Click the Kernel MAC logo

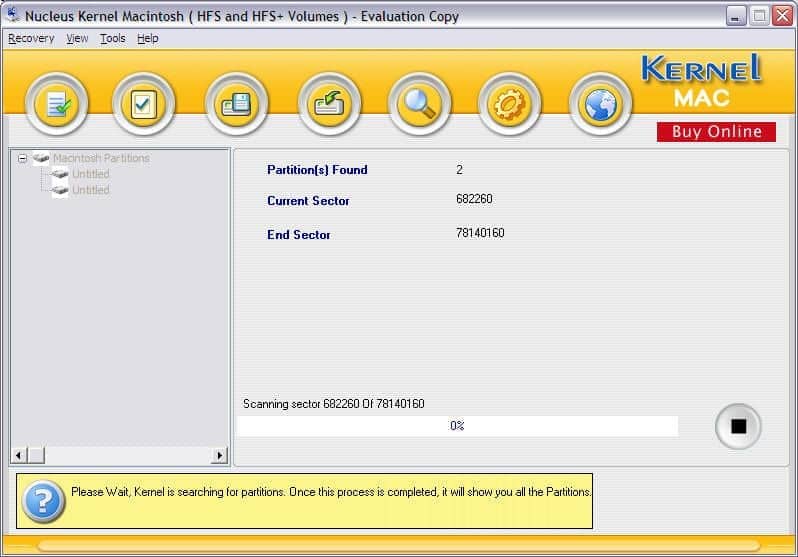point(702,80)
